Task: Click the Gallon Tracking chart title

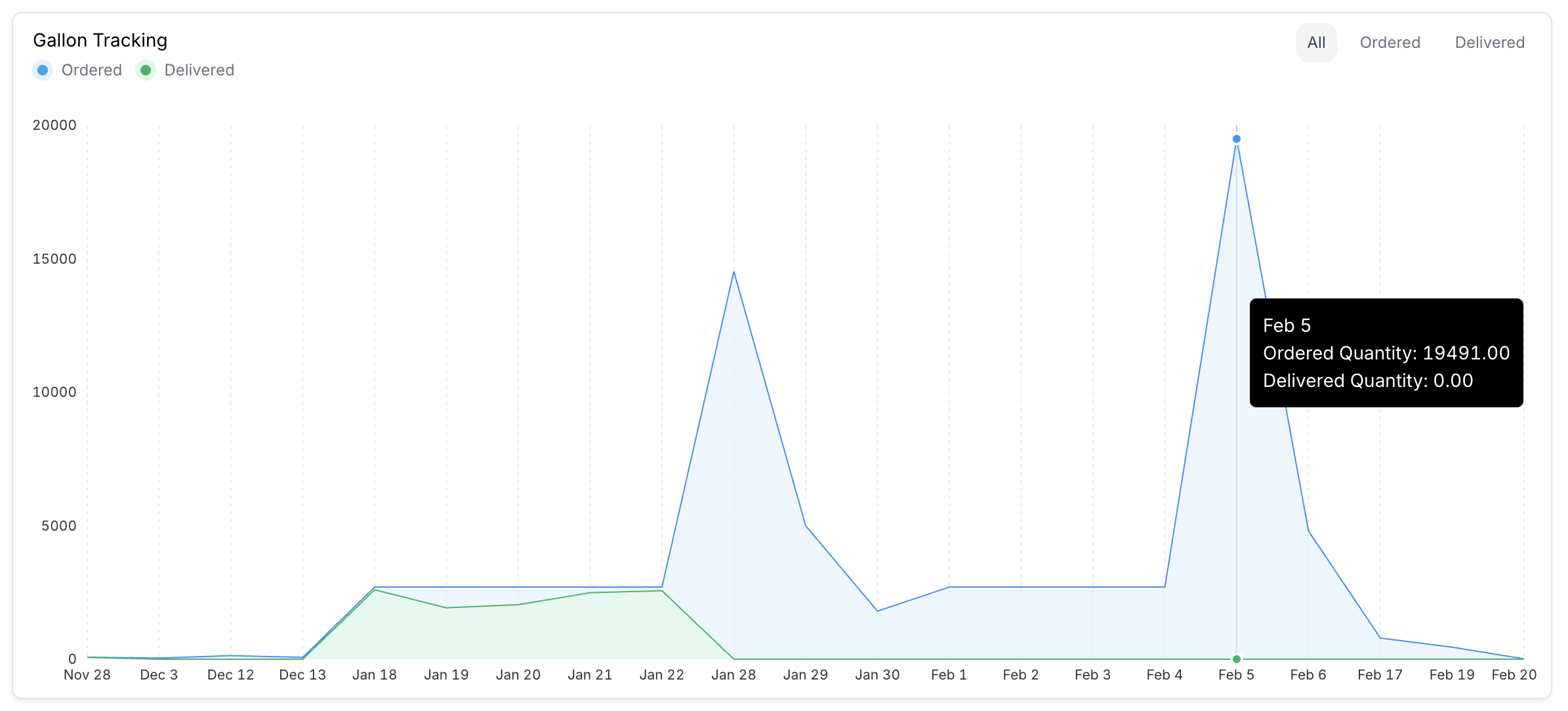Action: pyautogui.click(x=100, y=40)
